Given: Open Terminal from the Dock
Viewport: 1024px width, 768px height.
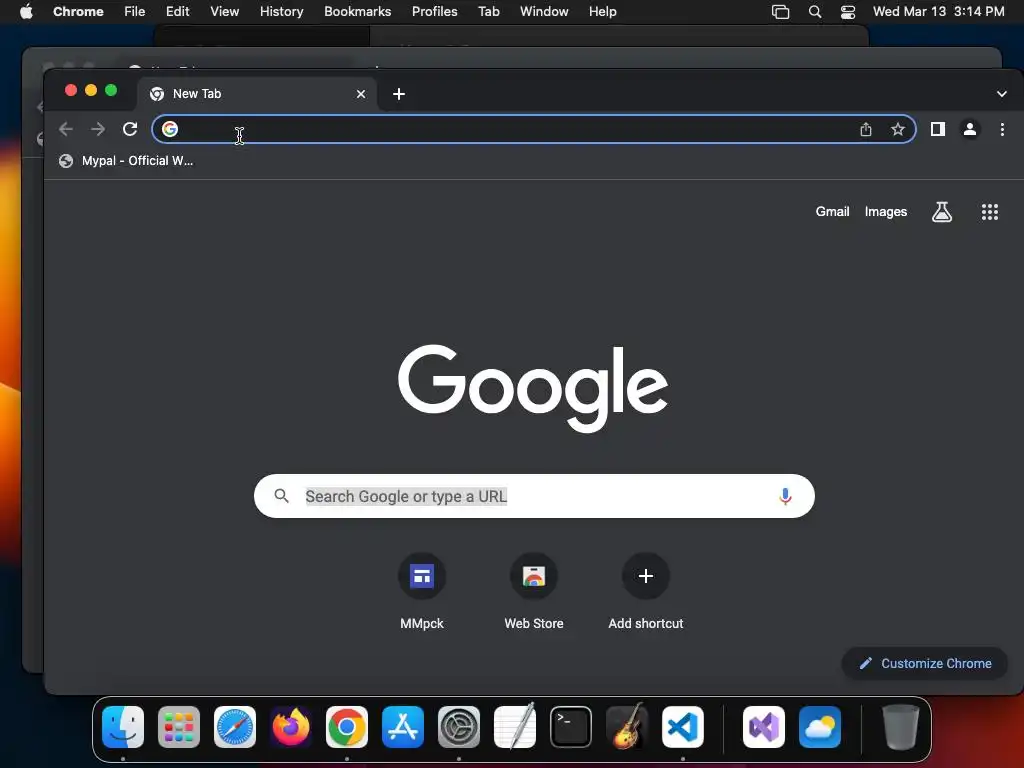Looking at the screenshot, I should (x=571, y=727).
